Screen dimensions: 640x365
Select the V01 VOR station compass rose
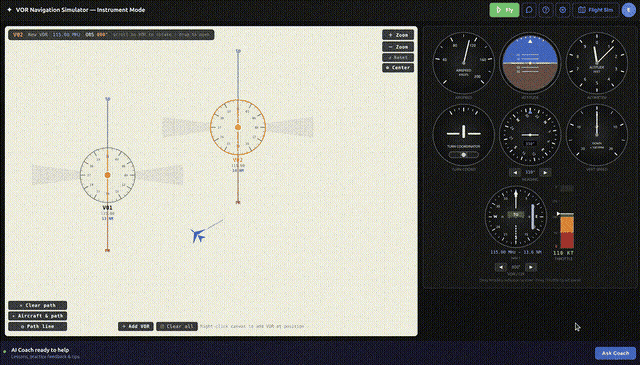click(107, 175)
